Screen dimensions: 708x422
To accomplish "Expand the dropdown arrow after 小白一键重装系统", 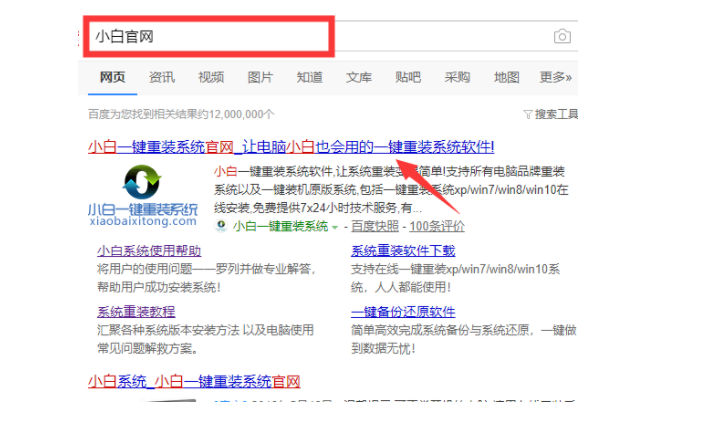I will (x=334, y=227).
